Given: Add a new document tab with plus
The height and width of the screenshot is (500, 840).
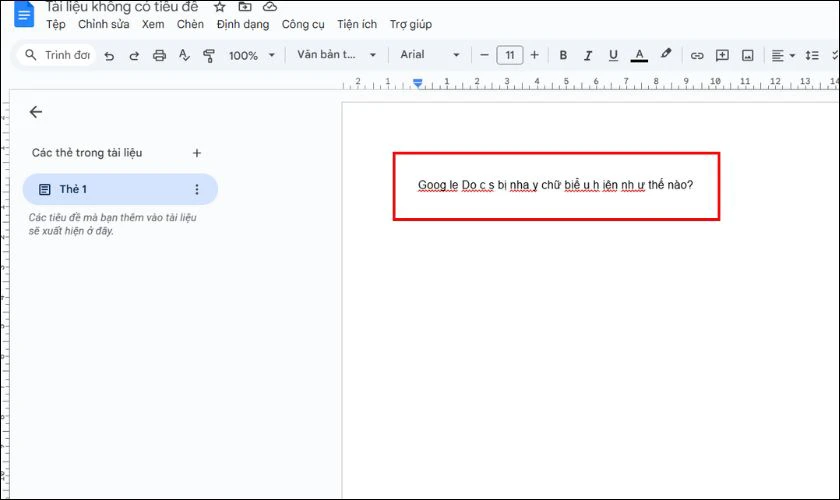Looking at the screenshot, I should coord(197,153).
